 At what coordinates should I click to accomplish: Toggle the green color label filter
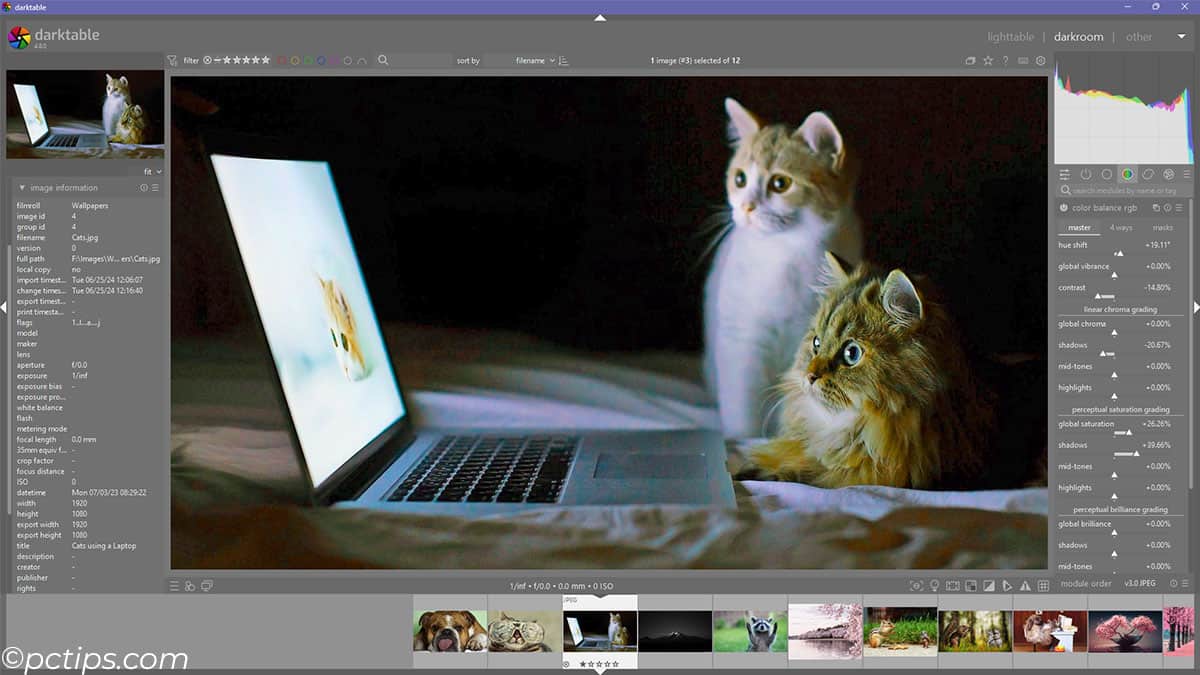308,60
